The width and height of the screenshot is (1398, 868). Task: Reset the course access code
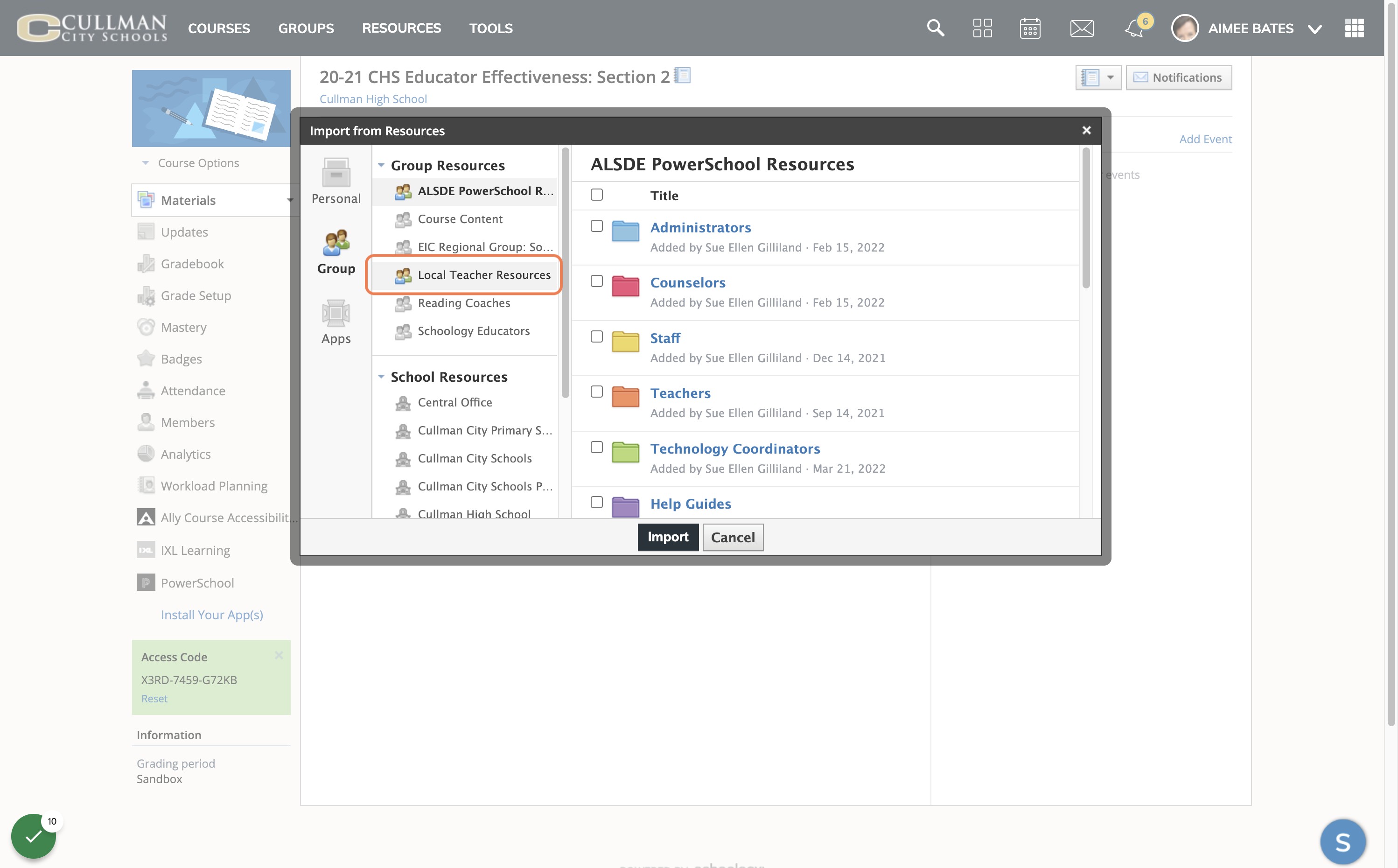click(x=154, y=699)
